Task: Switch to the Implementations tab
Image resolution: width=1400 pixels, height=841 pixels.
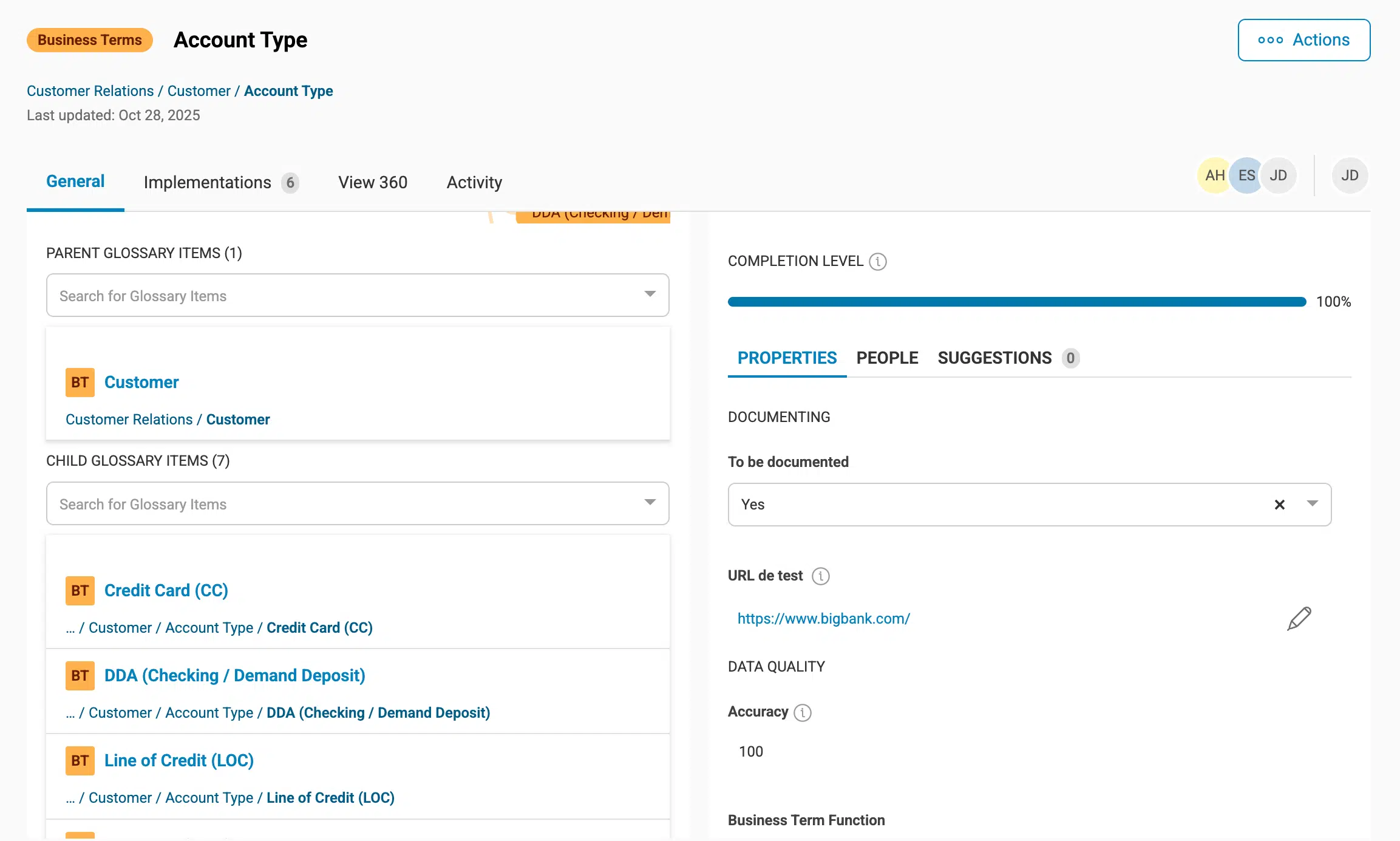Action: (207, 182)
